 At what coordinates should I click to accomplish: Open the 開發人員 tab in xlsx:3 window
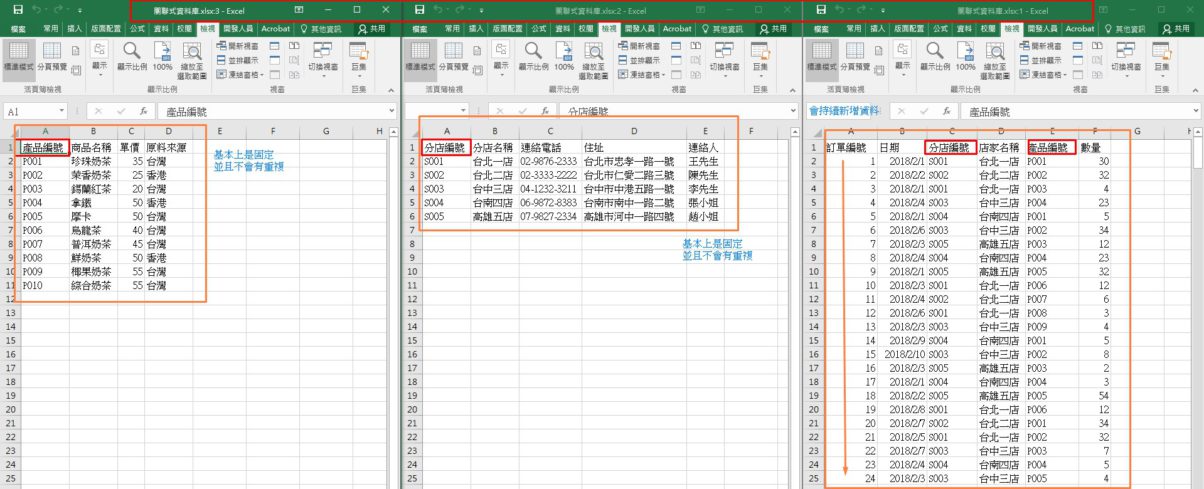(239, 29)
